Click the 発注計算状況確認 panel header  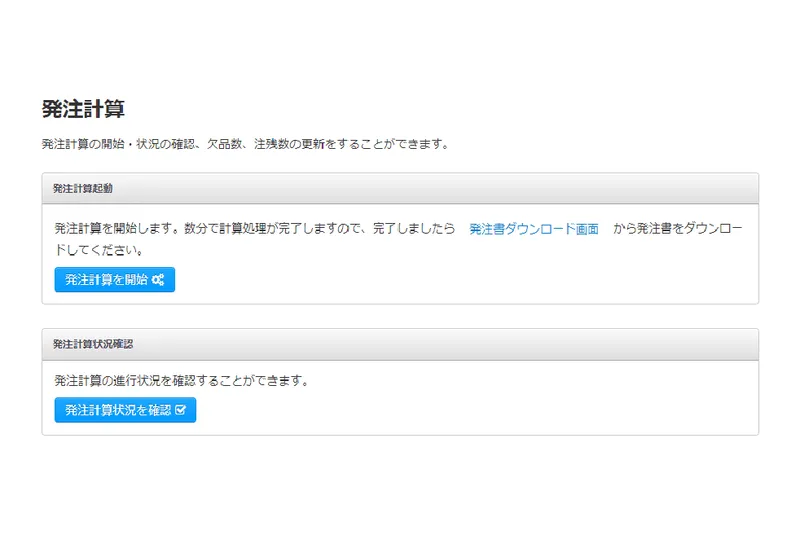400,344
